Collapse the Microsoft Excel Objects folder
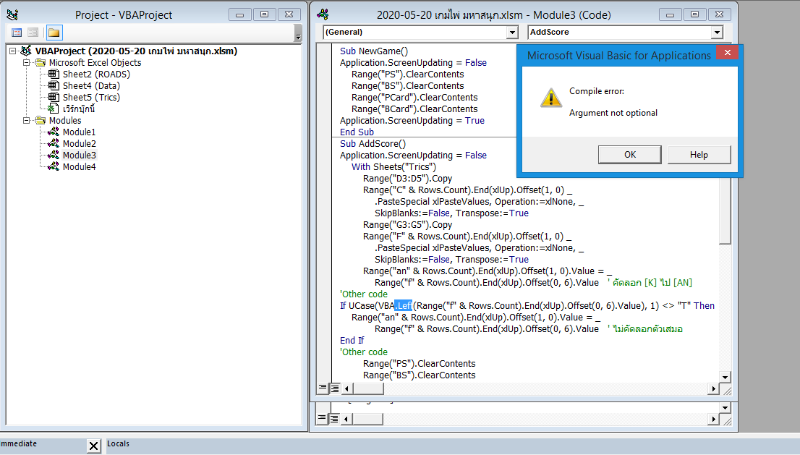Screen dimensions: 800x455 [25, 62]
